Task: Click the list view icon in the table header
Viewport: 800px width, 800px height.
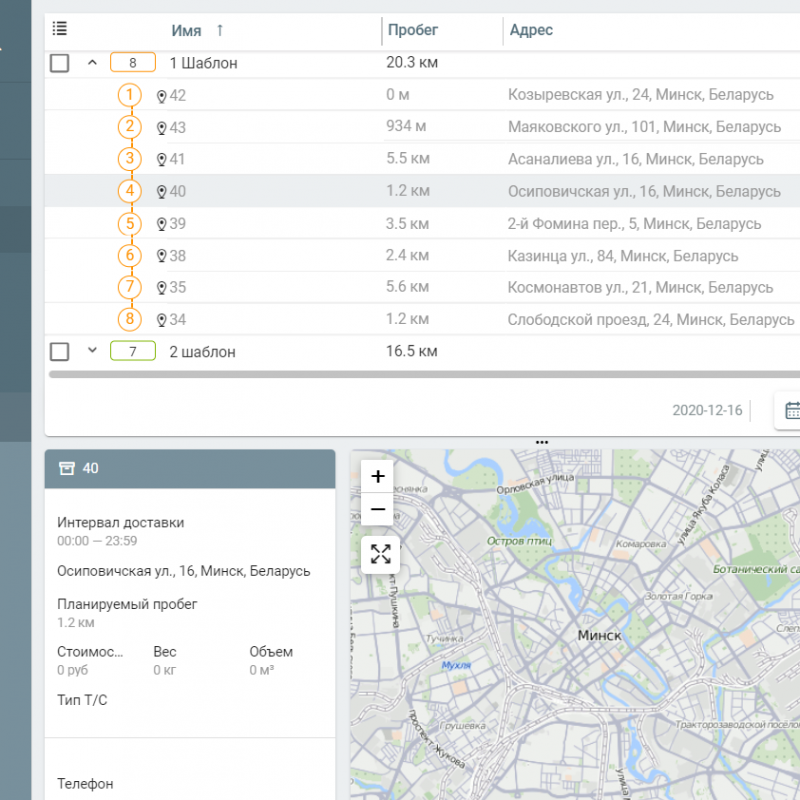Action: pyautogui.click(x=60, y=29)
